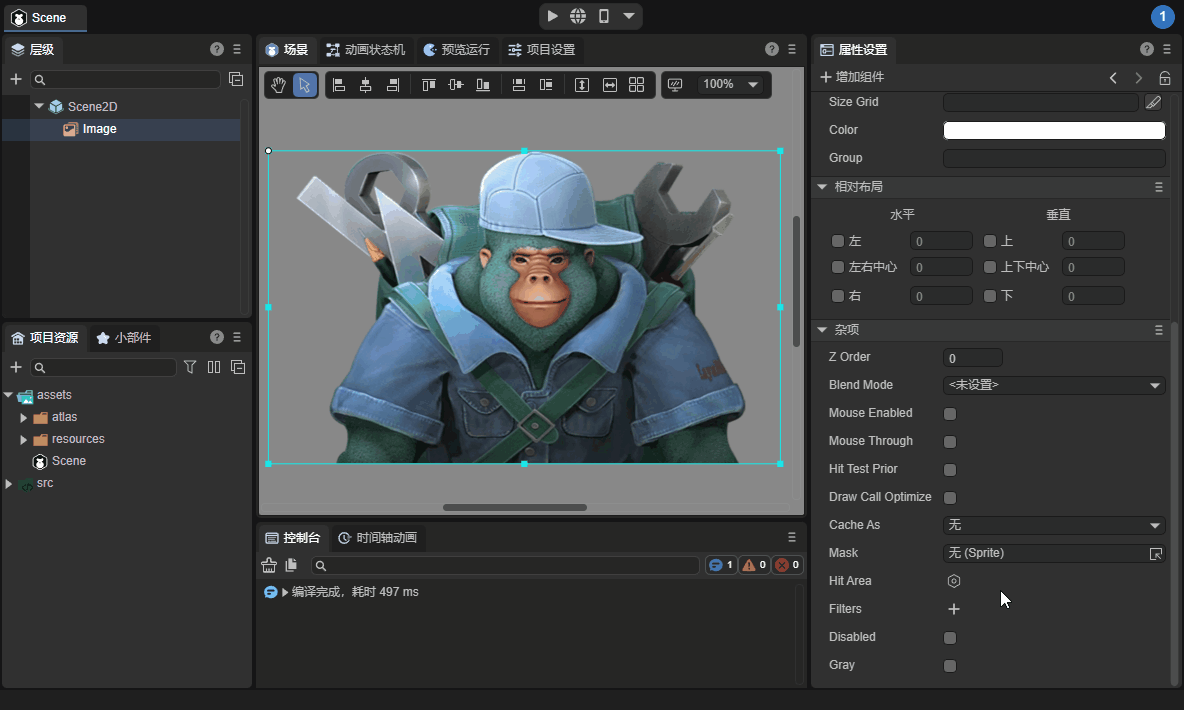Viewport: 1184px width, 710px height.
Task: Open the Cache As dropdown
Action: pos(1054,525)
